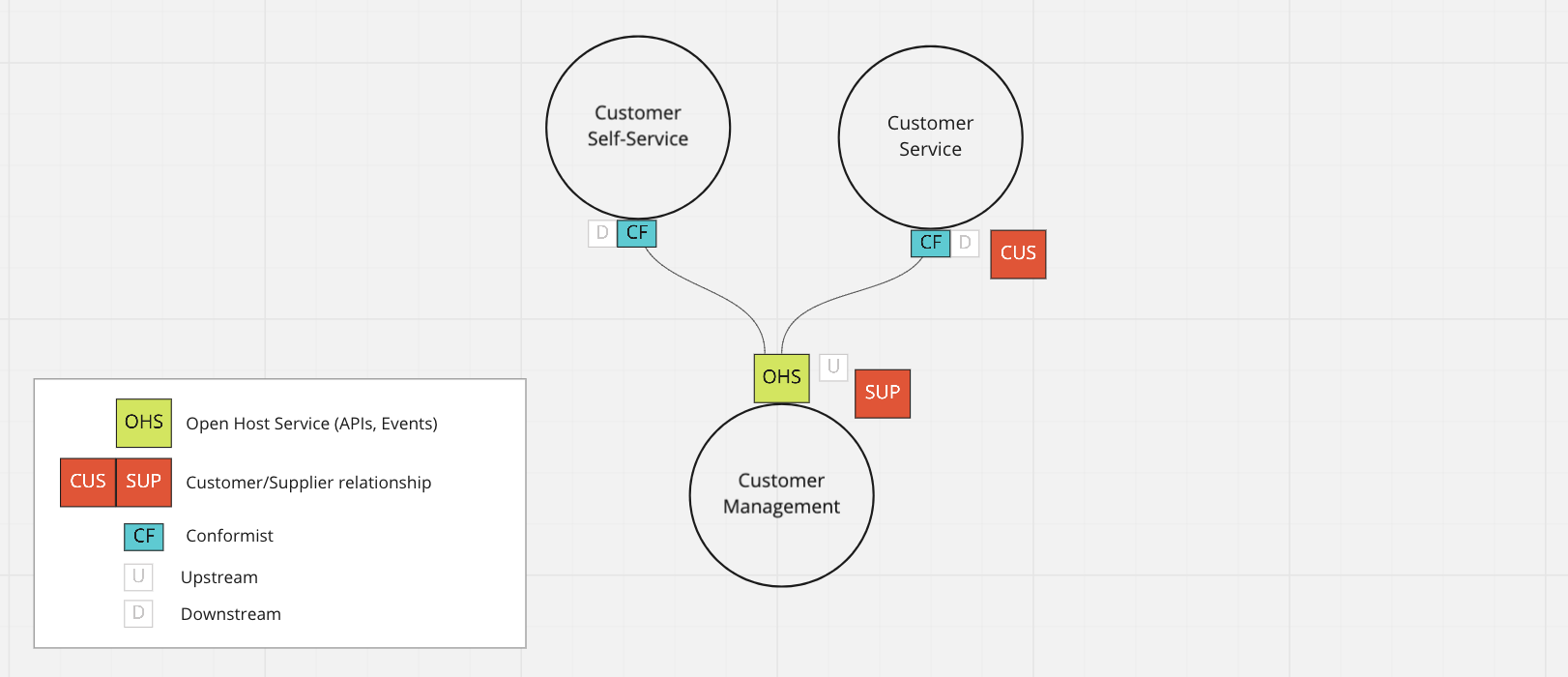This screenshot has width=1568, height=677.
Task: Select the D tag below Customer Service
Action: [x=965, y=243]
